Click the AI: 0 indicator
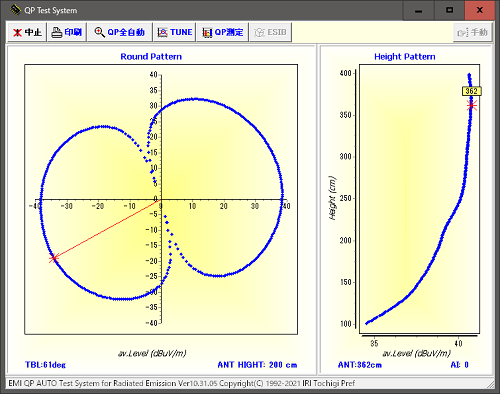Image resolution: width=500 pixels, height=394 pixels. tap(459, 365)
